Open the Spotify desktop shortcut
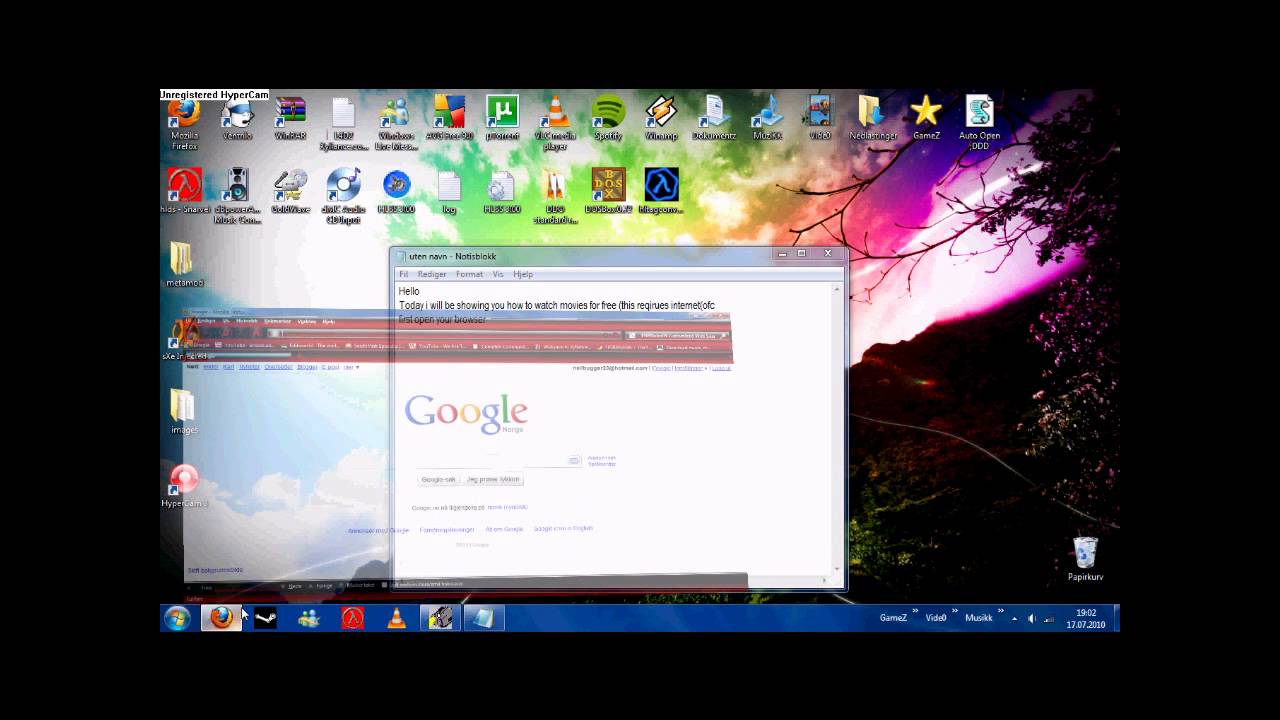The width and height of the screenshot is (1280, 720). click(x=608, y=120)
